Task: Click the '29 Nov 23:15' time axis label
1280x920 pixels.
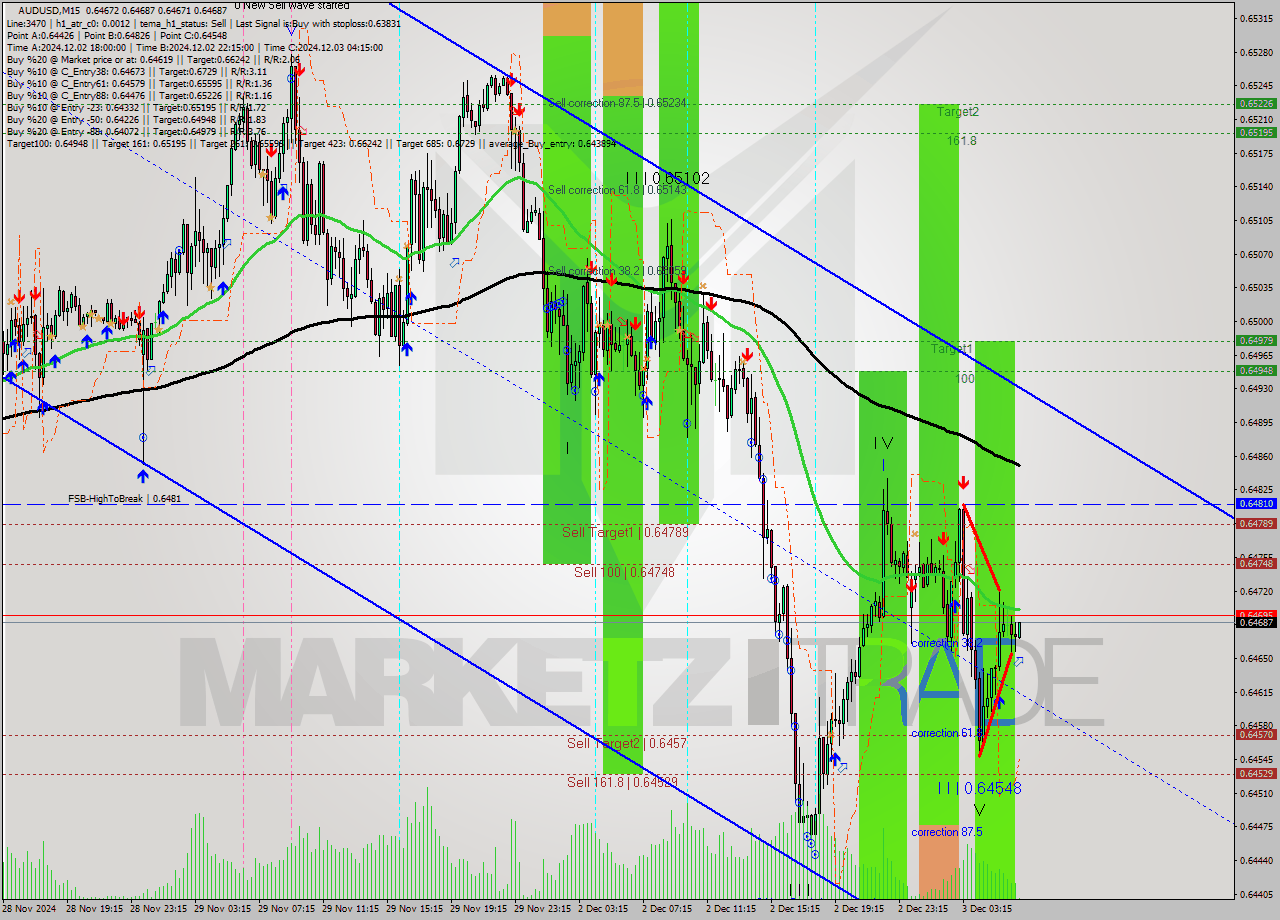Action: point(543,910)
